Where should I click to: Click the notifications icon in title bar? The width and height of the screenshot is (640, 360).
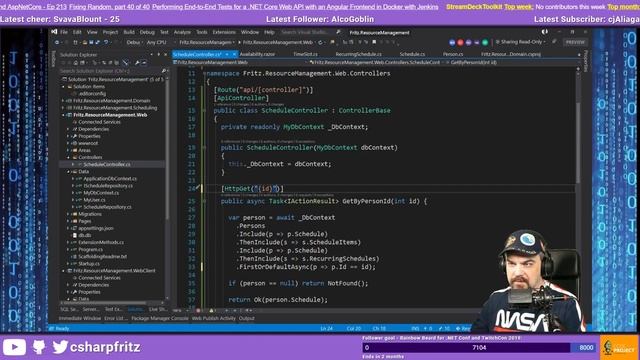pos(544,32)
